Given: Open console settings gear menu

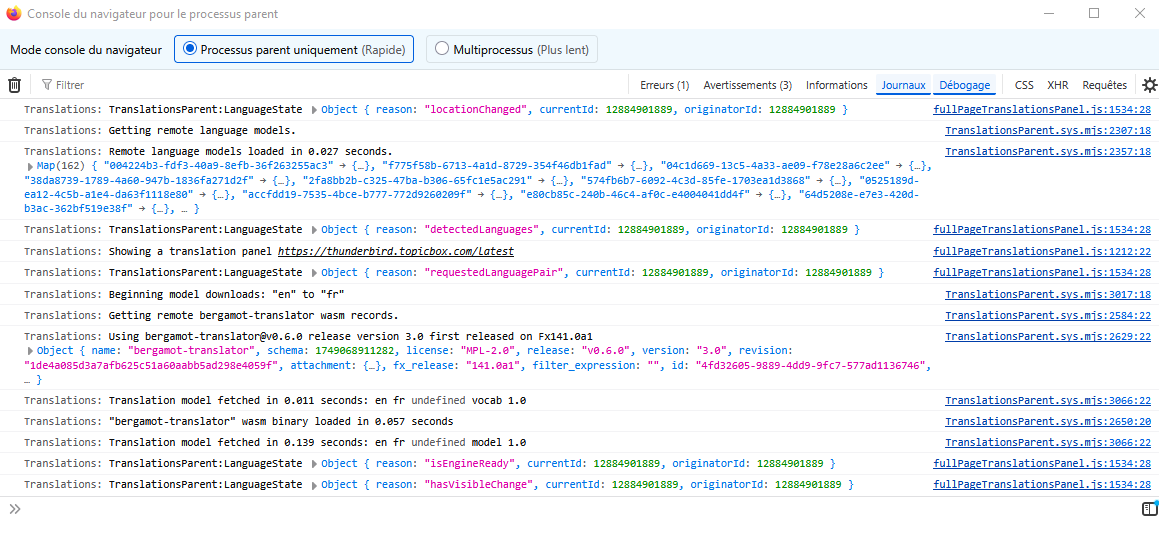Looking at the screenshot, I should [1150, 85].
